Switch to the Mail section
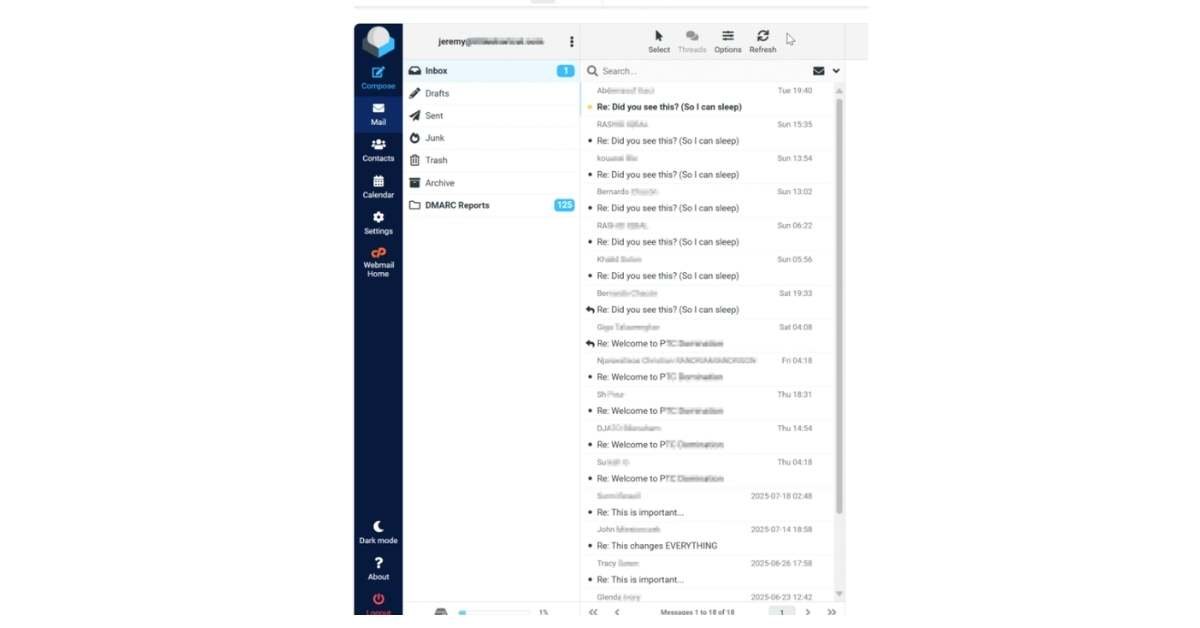The width and height of the screenshot is (1200, 628). (378, 114)
